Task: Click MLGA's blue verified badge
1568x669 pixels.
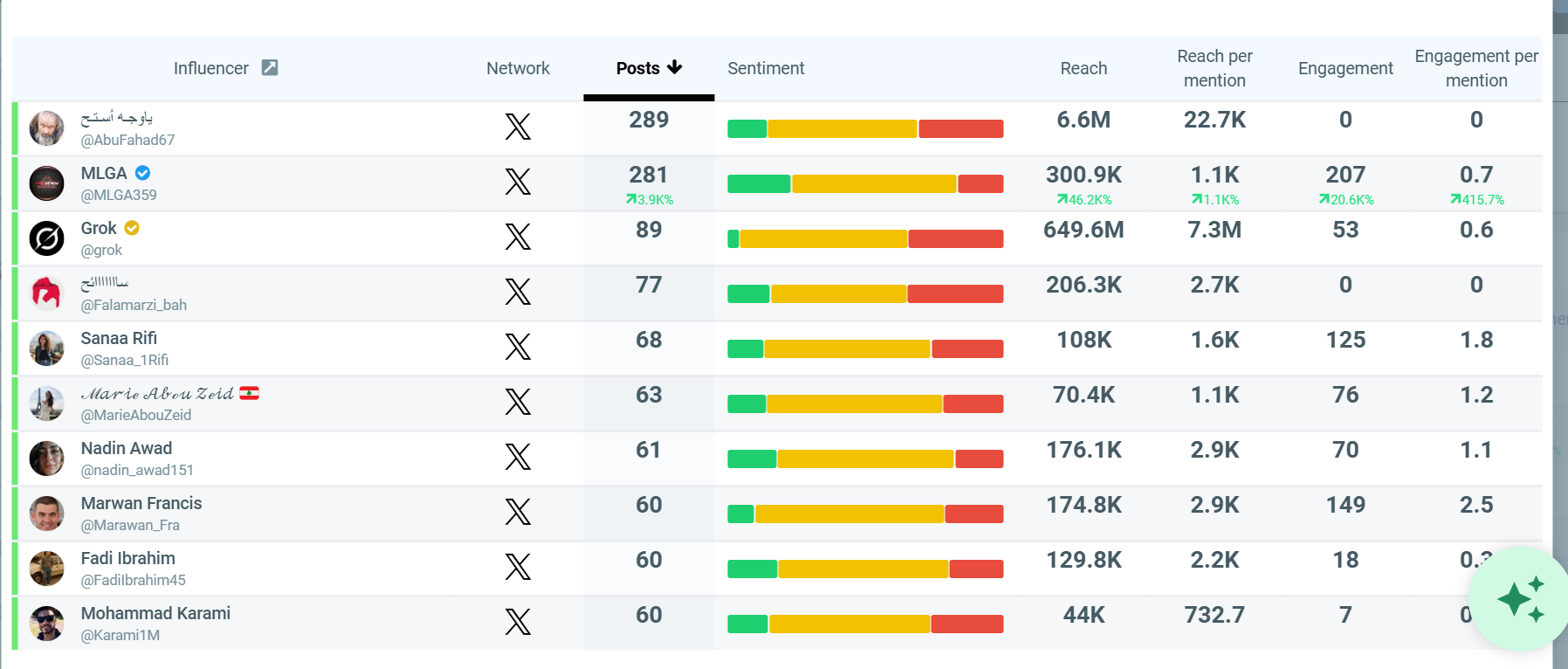Action: click(143, 173)
